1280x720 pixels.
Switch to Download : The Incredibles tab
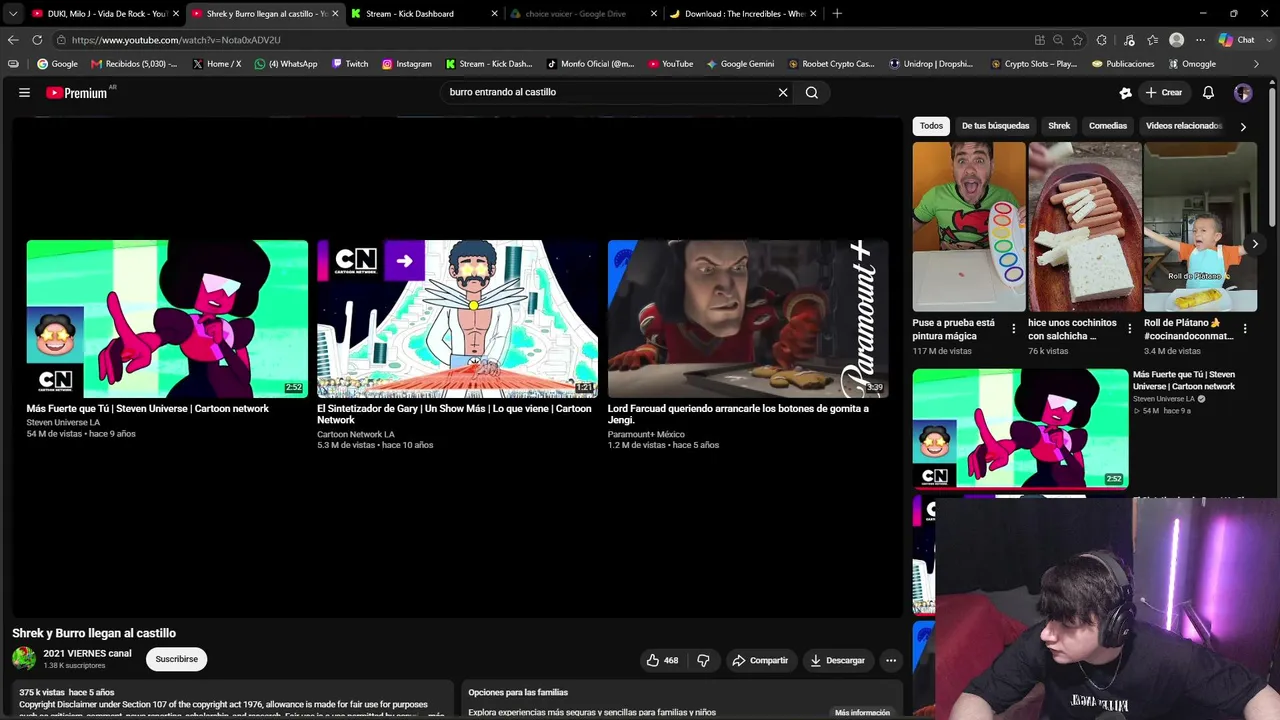741,14
